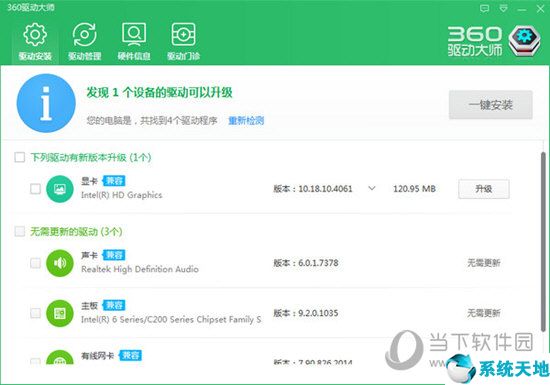This screenshot has width=550, height=385.
Task: Click the 有线网卡 network card icon
Action: 60,357
